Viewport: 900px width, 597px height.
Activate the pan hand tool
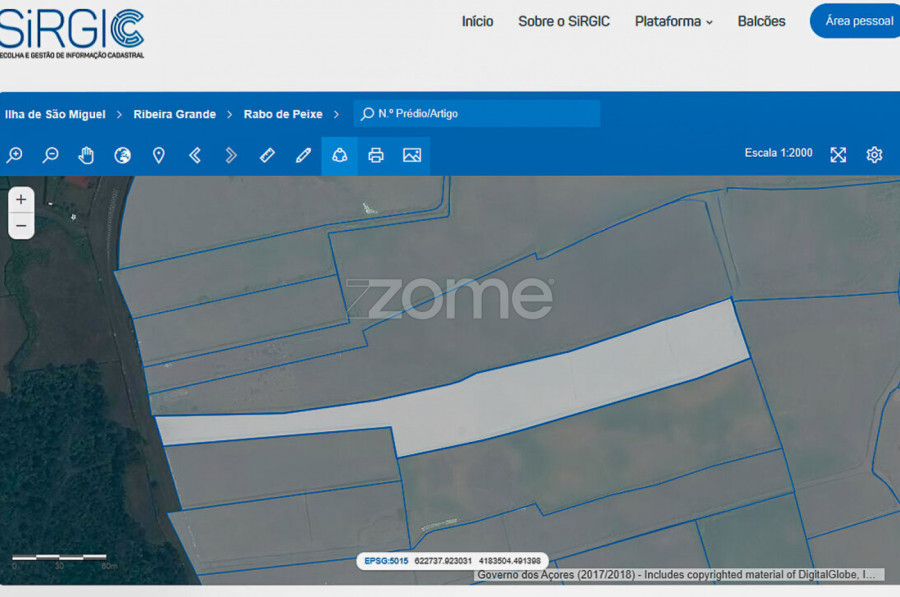[87, 155]
